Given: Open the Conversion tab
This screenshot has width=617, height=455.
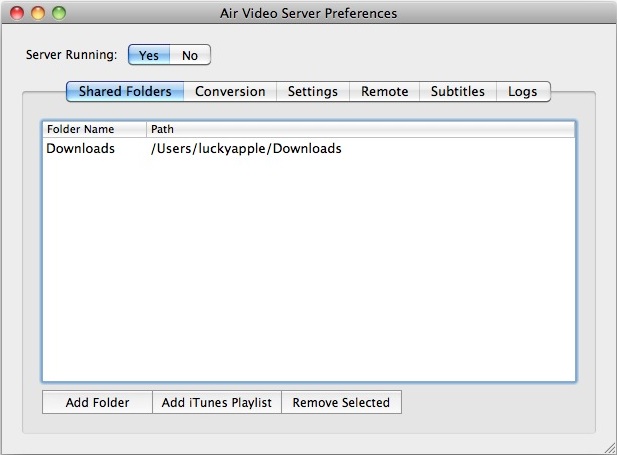Looking at the screenshot, I should (230, 91).
